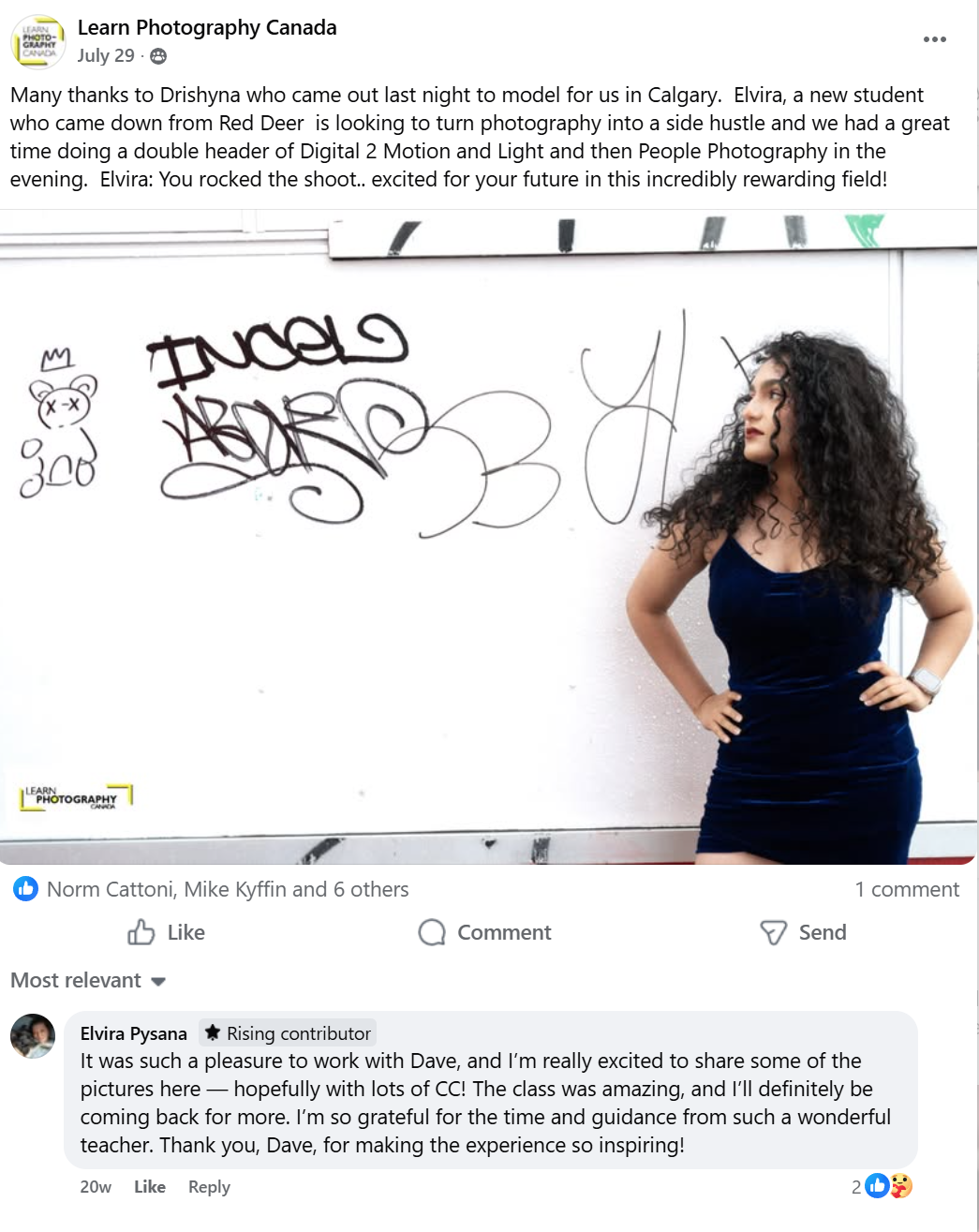Click the thumbs-up Like button icon
The width and height of the screenshot is (979, 1232).
point(141,932)
